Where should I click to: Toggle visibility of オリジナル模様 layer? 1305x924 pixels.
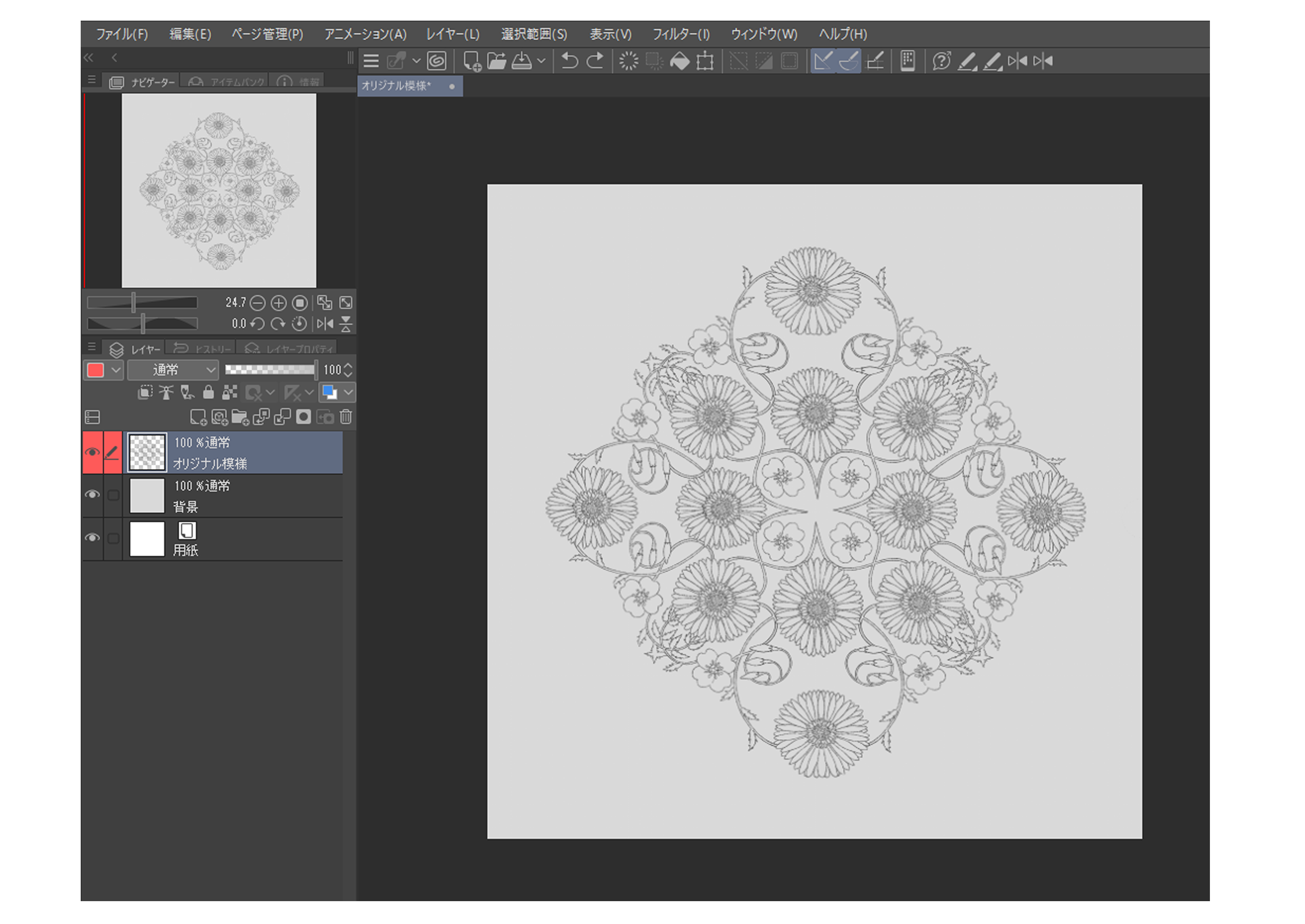click(92, 452)
